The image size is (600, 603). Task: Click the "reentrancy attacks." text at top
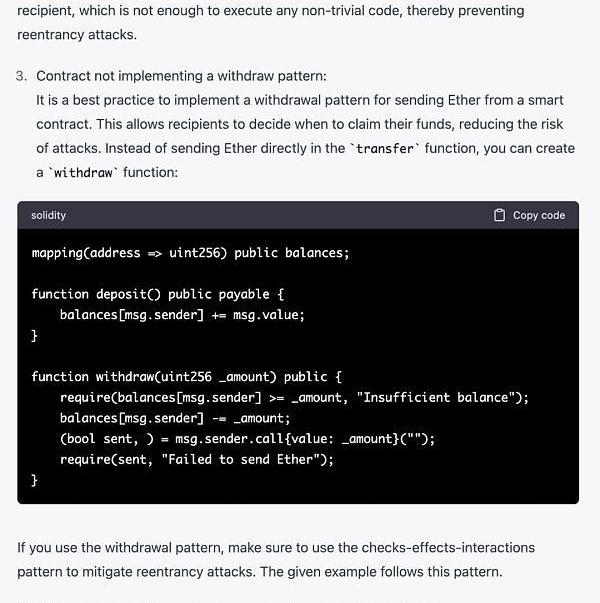click(x=77, y=34)
